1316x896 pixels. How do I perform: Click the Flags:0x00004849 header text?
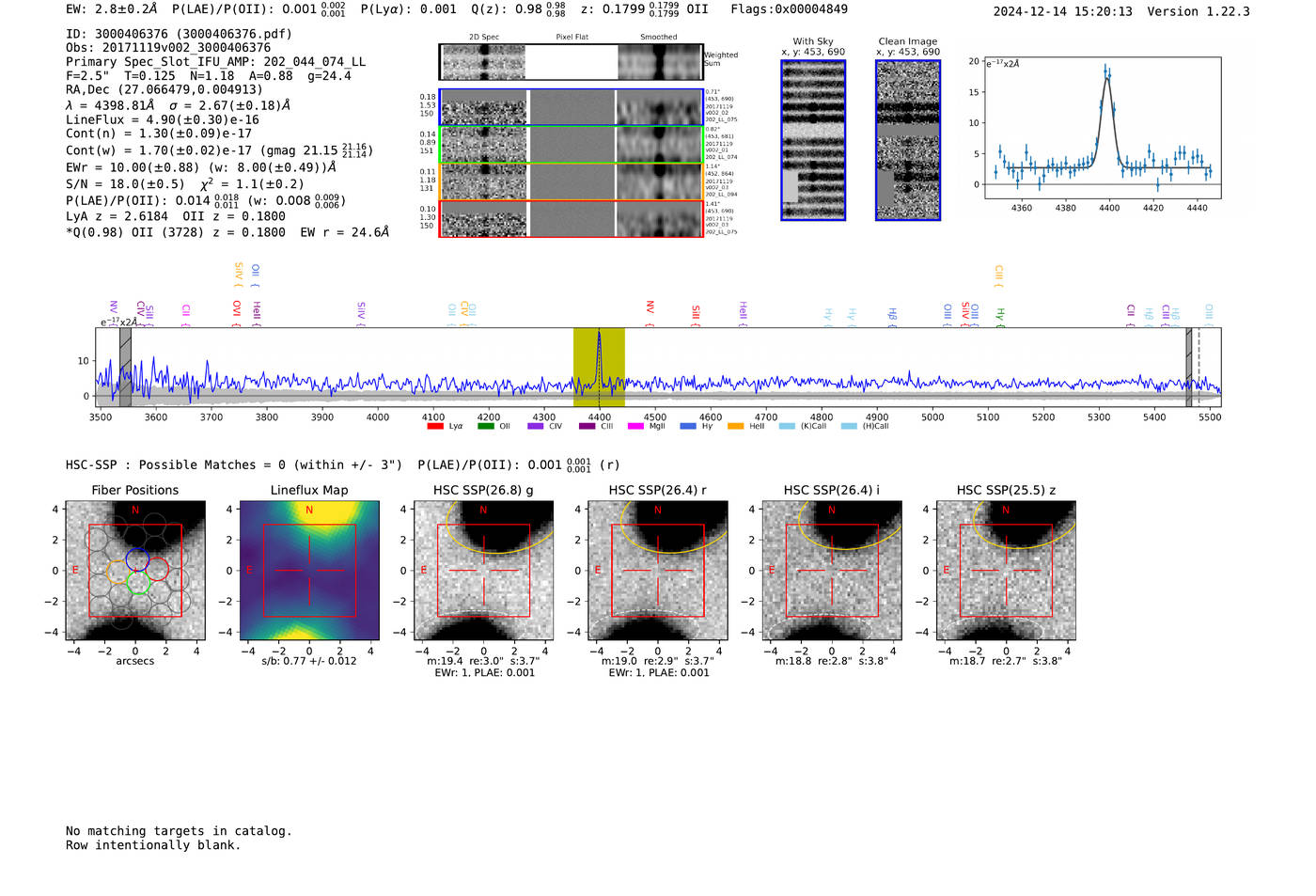789,9
